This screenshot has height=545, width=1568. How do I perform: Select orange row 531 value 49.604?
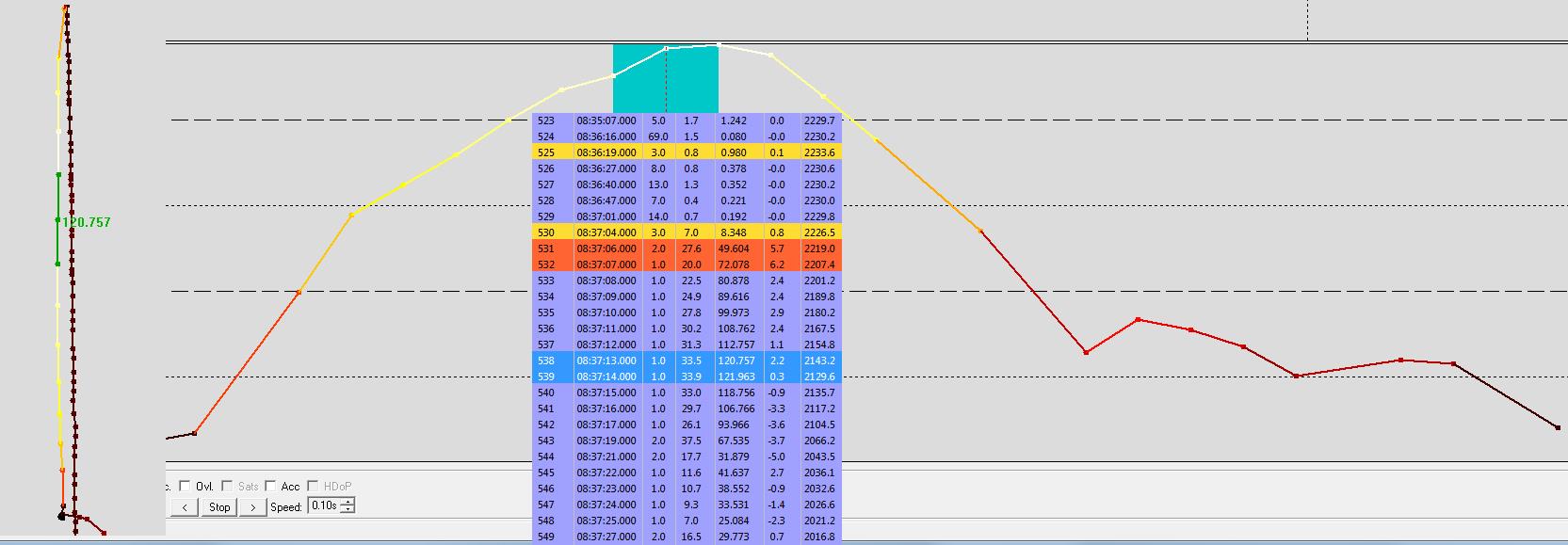(x=734, y=248)
